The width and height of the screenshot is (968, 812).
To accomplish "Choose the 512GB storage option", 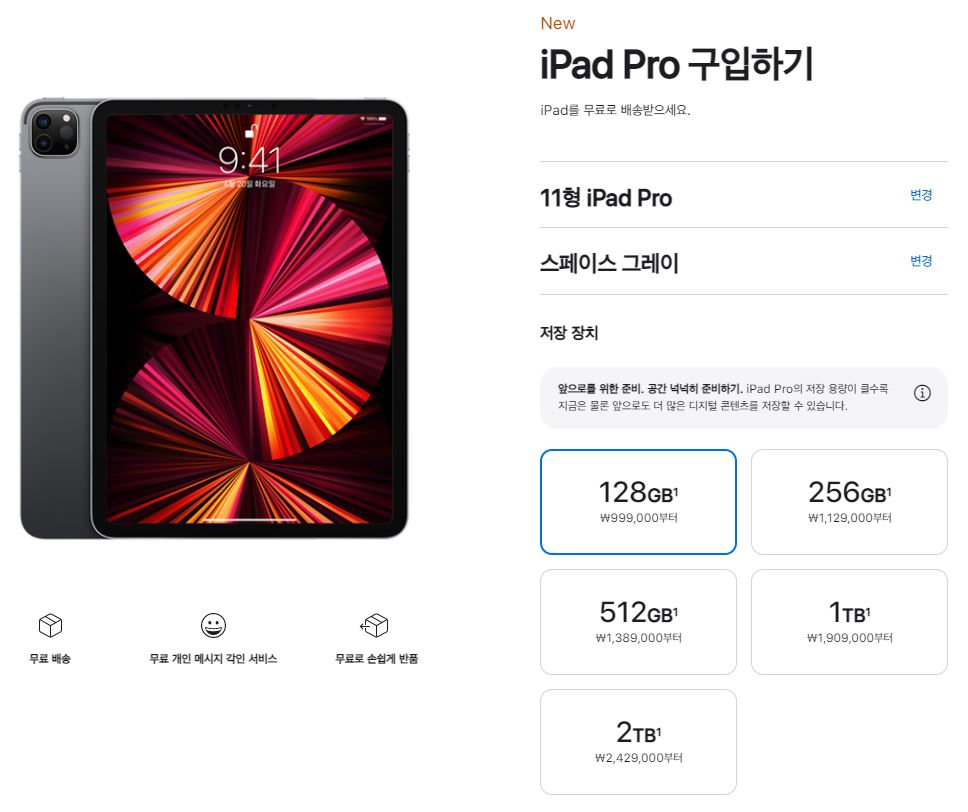I will pyautogui.click(x=638, y=622).
